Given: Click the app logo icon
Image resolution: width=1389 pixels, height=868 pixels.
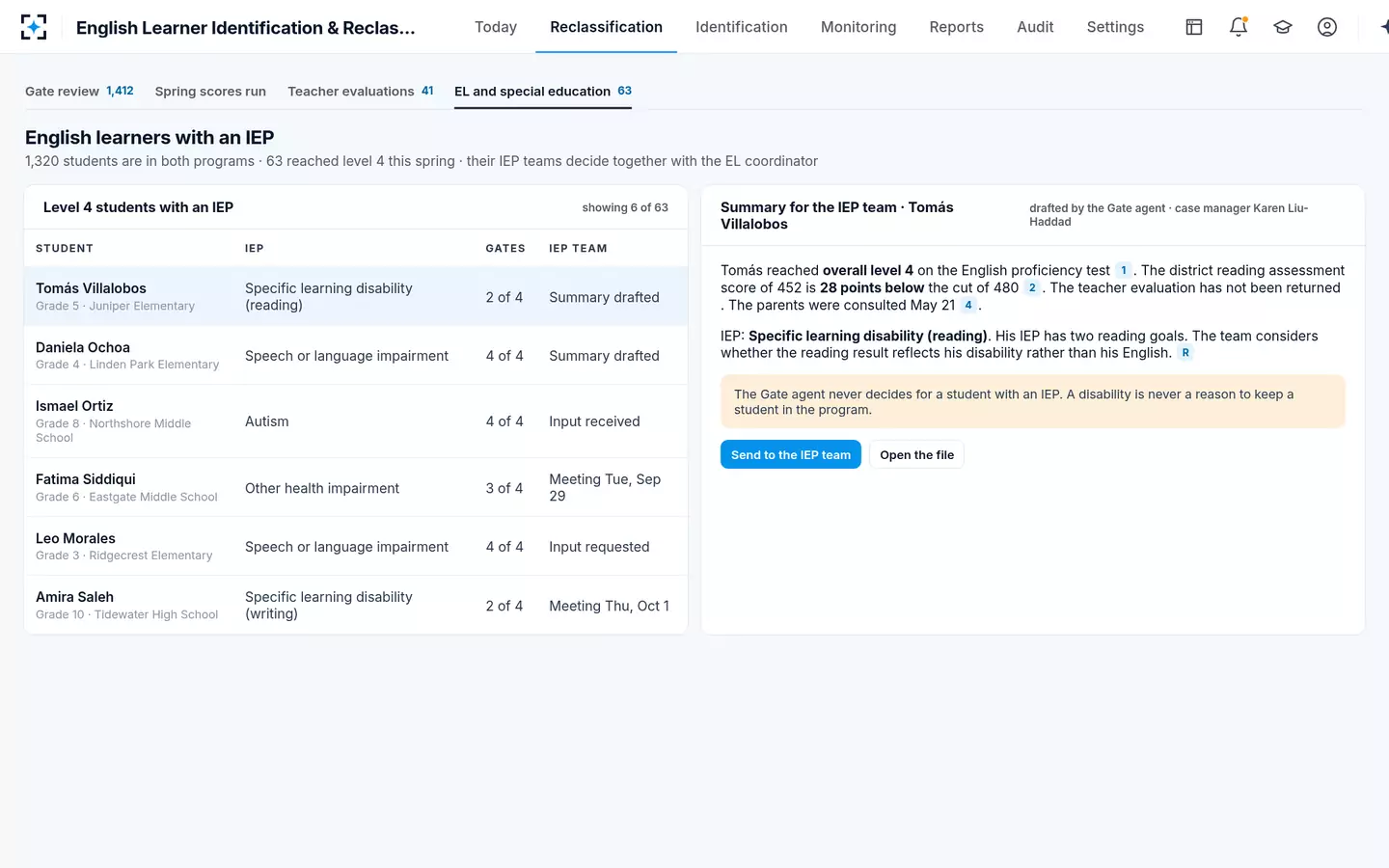Looking at the screenshot, I should tap(34, 27).
